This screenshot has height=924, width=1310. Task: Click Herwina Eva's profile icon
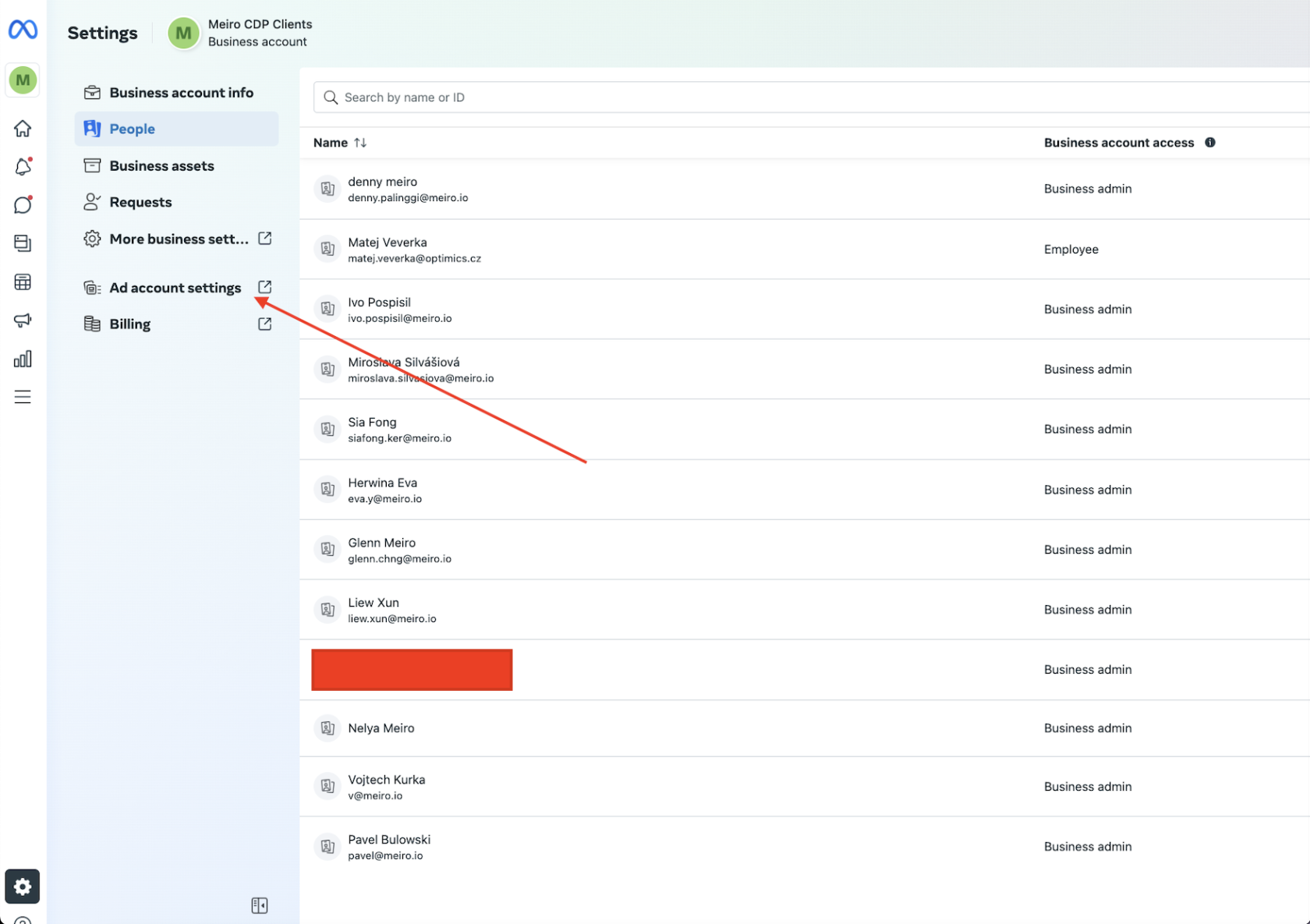(x=327, y=489)
